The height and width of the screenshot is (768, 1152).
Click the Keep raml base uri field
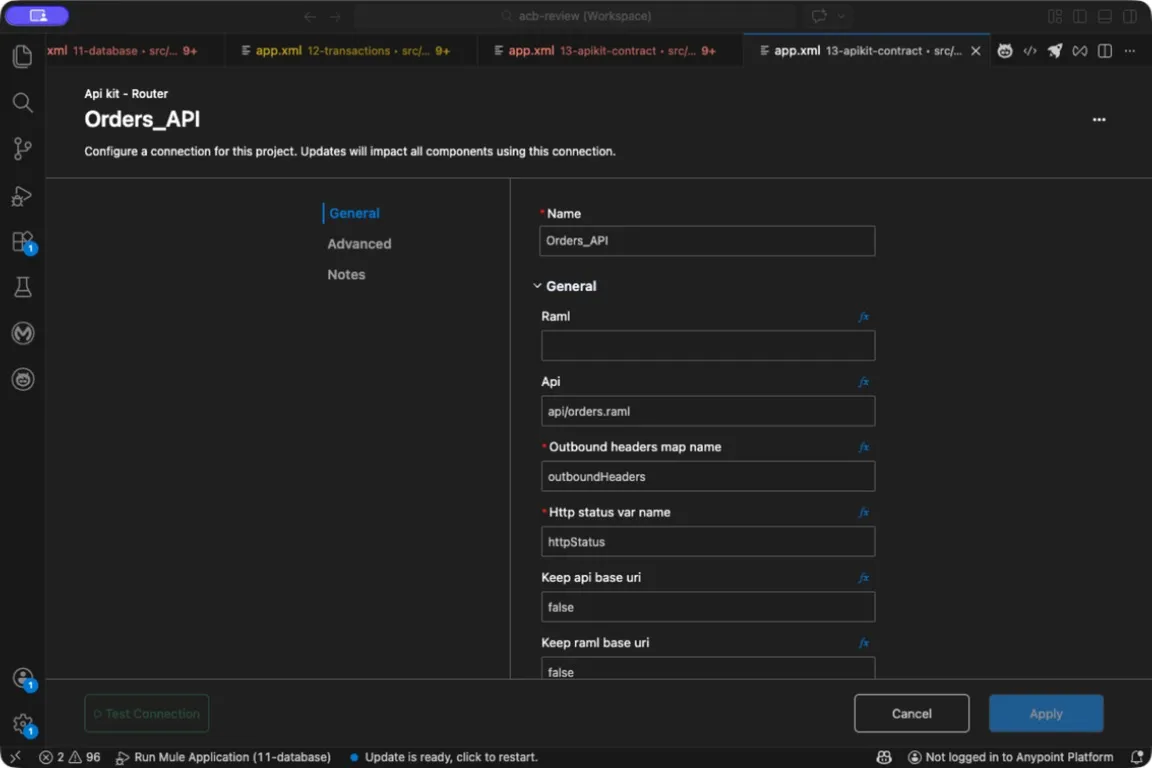tap(708, 668)
